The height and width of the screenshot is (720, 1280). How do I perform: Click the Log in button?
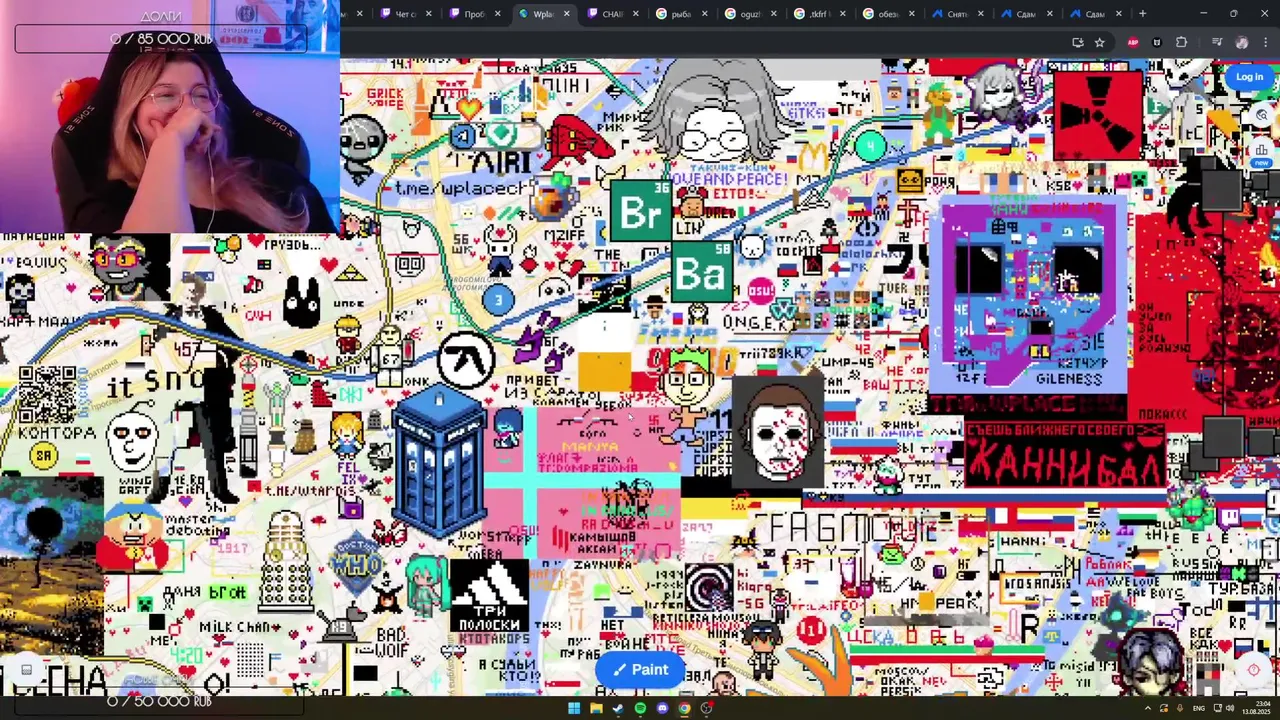(x=1249, y=77)
